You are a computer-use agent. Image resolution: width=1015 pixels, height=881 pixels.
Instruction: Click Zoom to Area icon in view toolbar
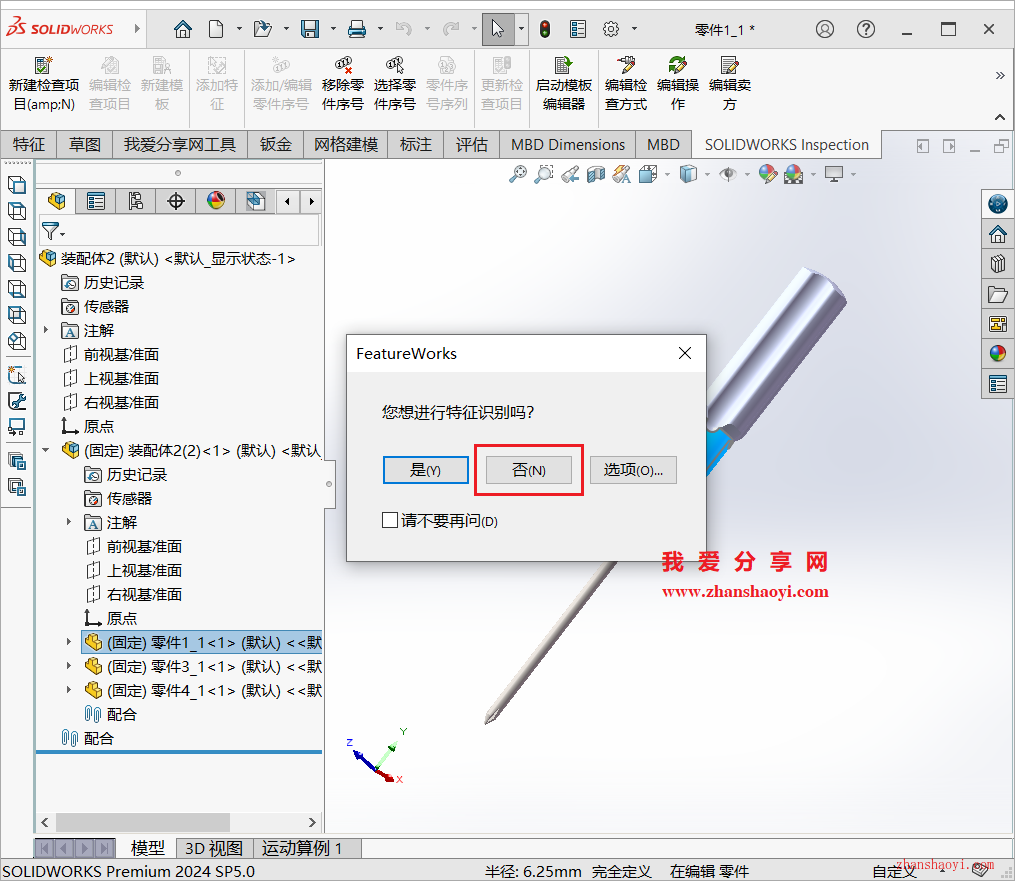tap(544, 174)
